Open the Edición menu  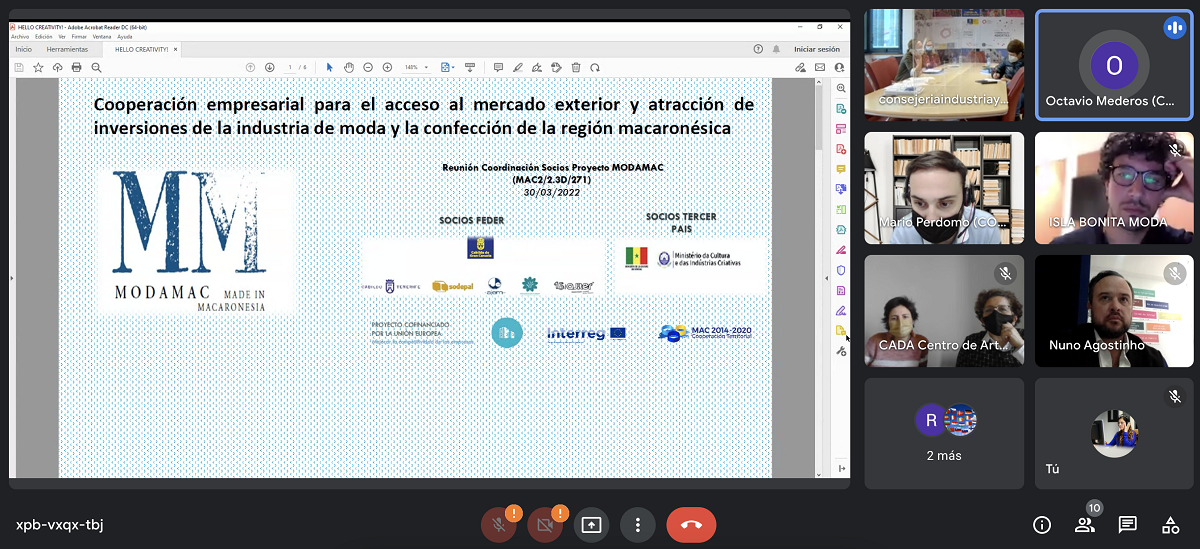click(44, 36)
